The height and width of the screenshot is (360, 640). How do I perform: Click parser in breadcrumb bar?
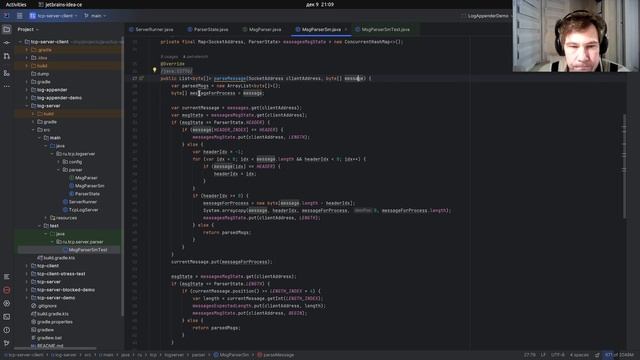point(198,355)
